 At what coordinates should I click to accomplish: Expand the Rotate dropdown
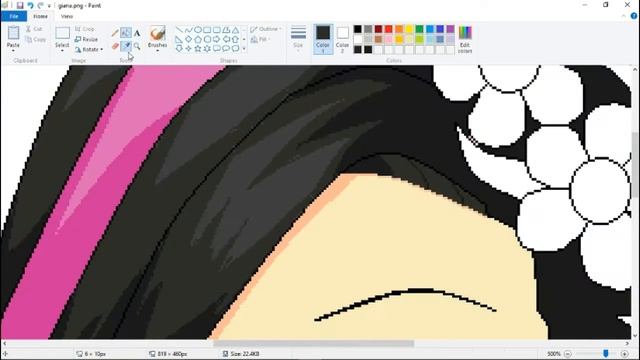102,49
